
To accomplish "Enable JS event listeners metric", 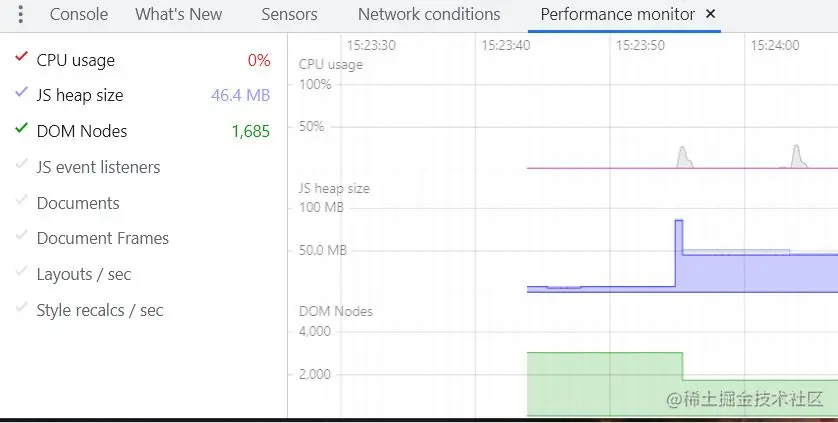I will tap(22, 166).
